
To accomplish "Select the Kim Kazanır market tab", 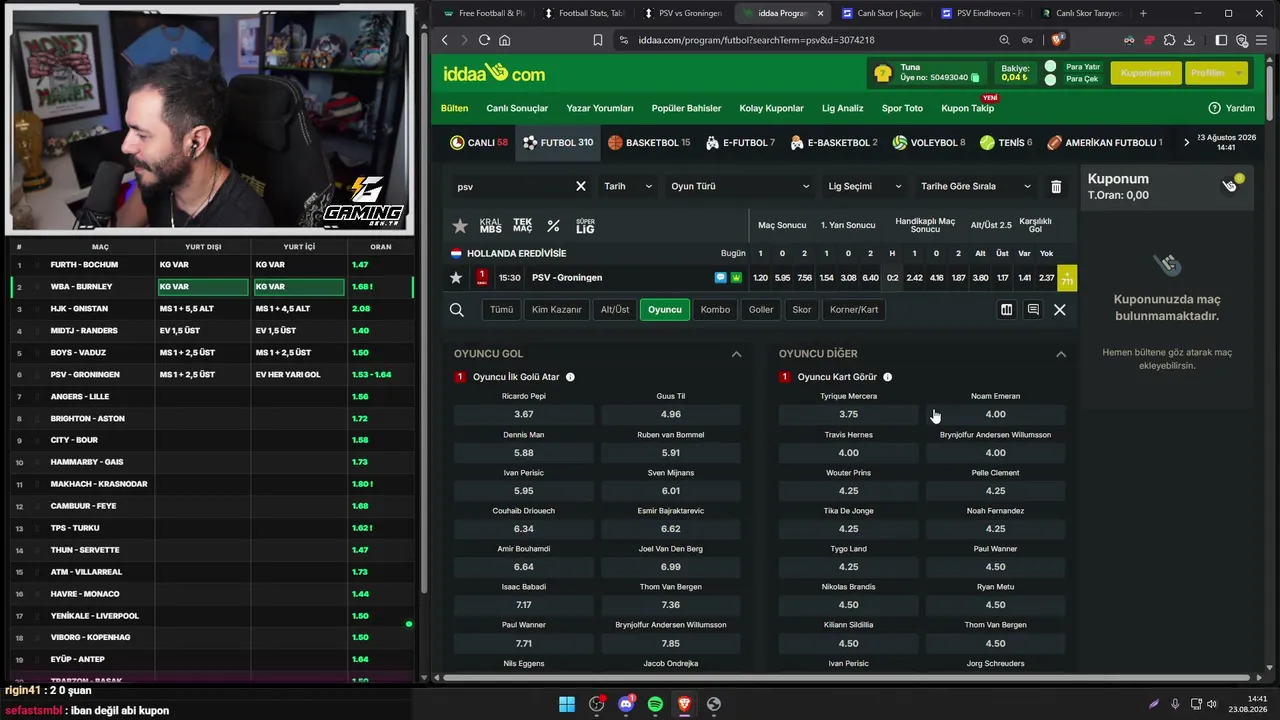I will [557, 310].
